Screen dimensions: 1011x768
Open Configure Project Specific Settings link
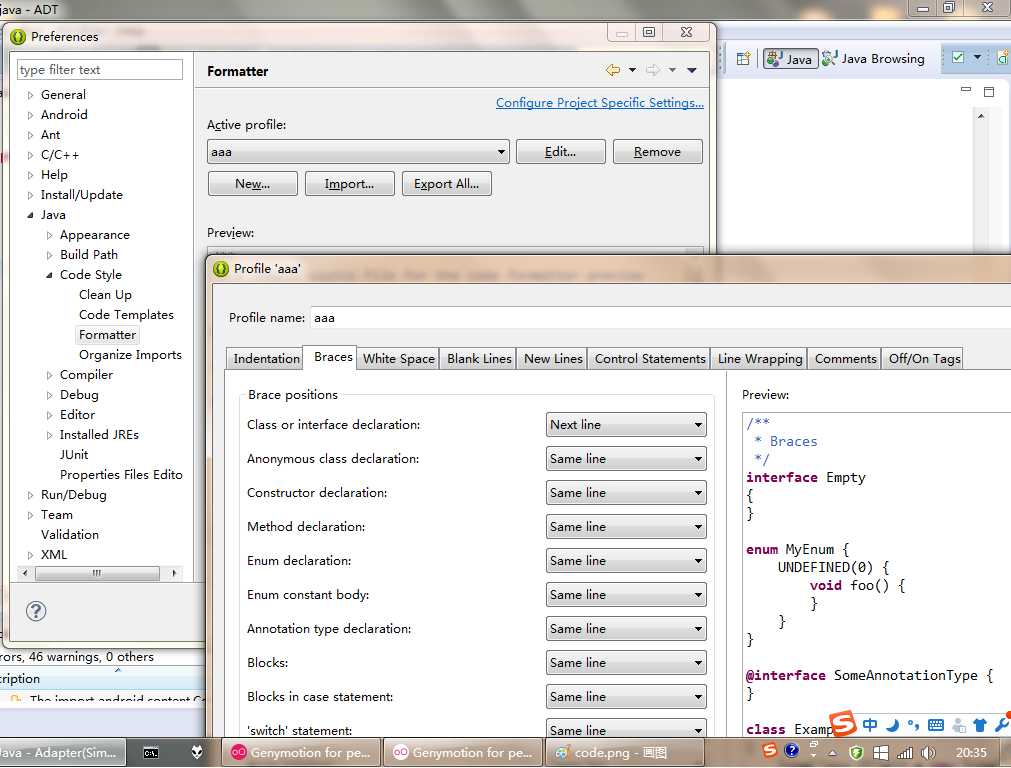coord(600,103)
